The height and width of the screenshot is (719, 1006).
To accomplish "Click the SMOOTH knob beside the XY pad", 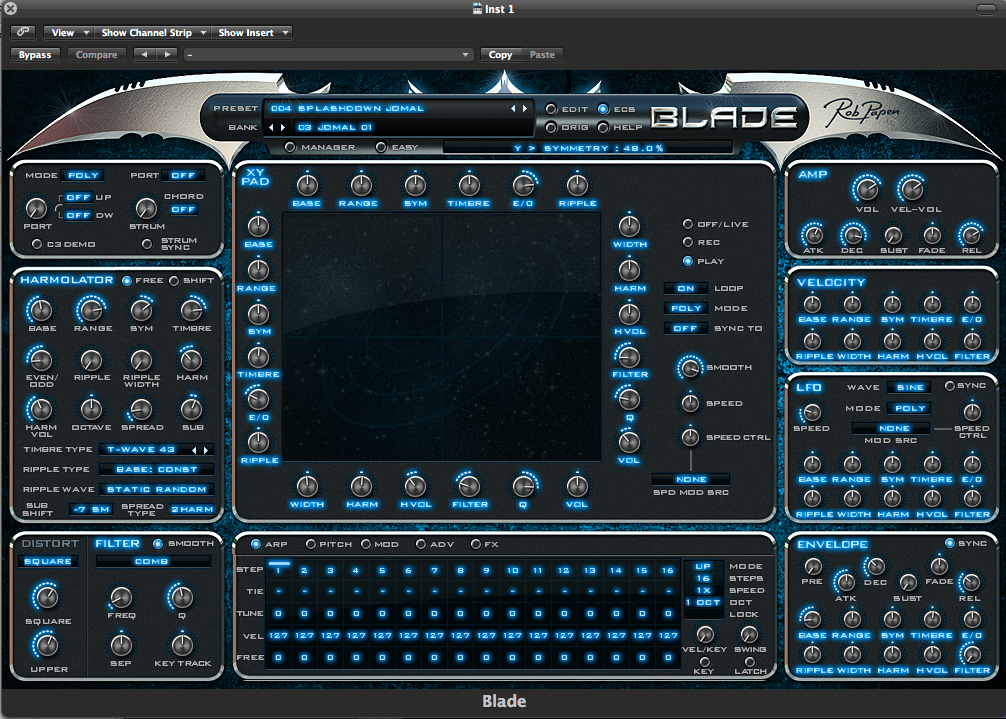I will pyautogui.click(x=689, y=367).
